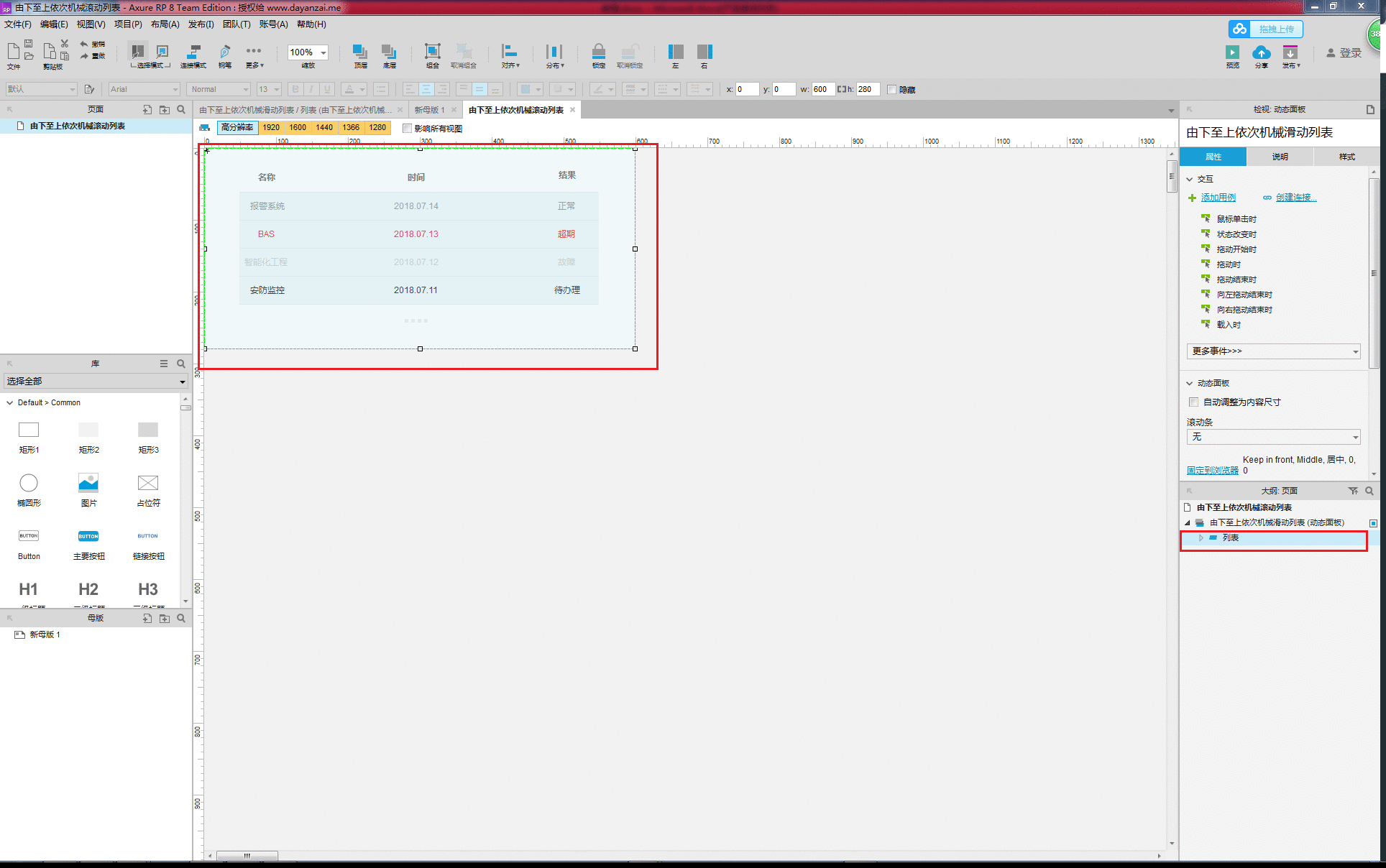Open the 滚动条 scrollbars dropdown
This screenshot has height=868, width=1386.
pyautogui.click(x=1273, y=437)
